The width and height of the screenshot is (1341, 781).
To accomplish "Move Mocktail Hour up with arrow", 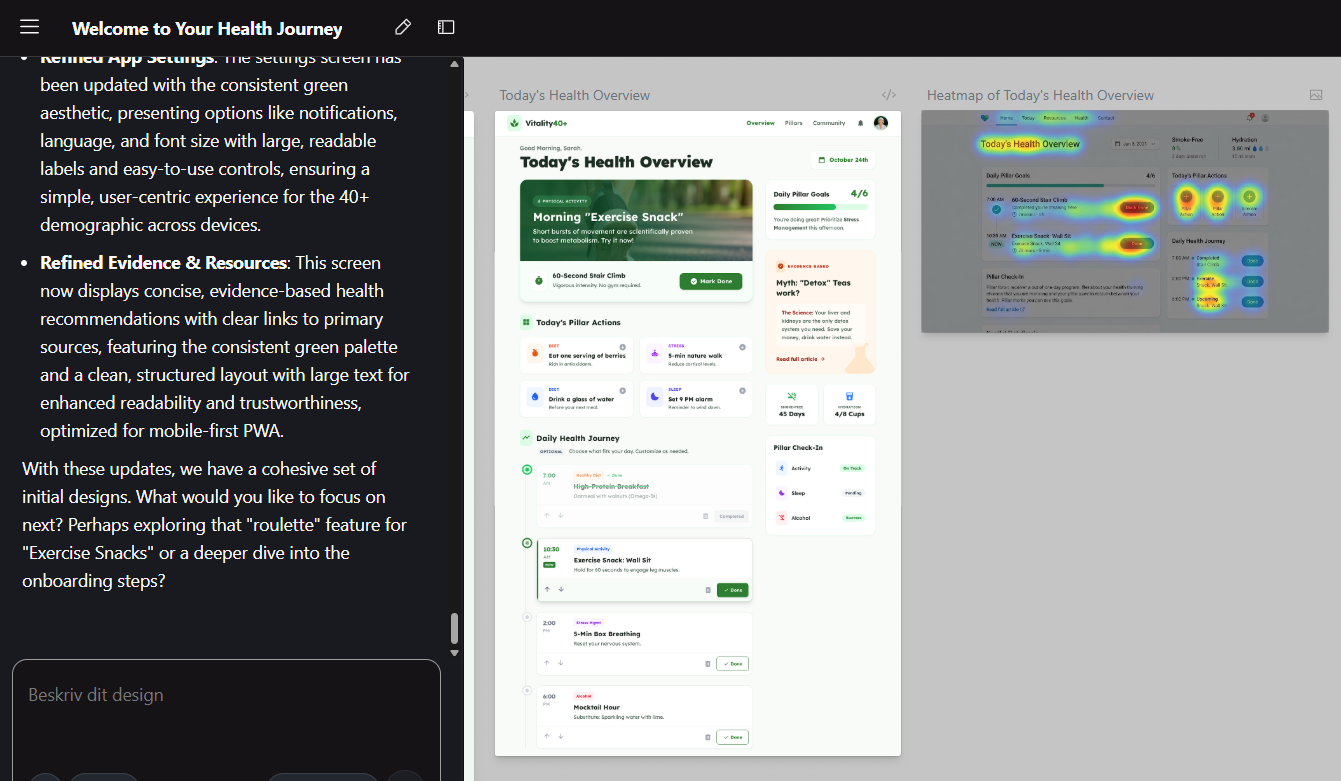I will [547, 737].
